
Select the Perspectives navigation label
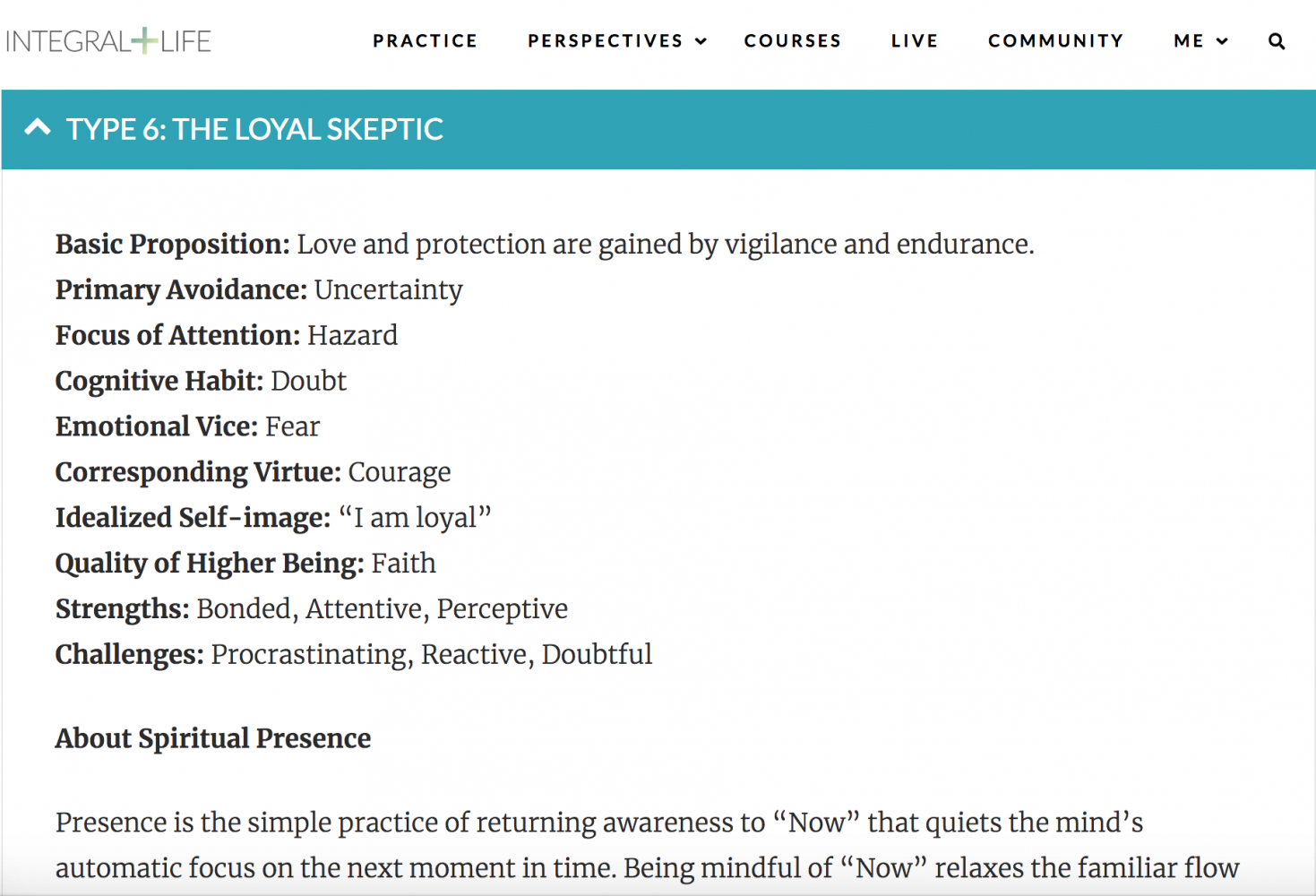pyautogui.click(x=606, y=41)
